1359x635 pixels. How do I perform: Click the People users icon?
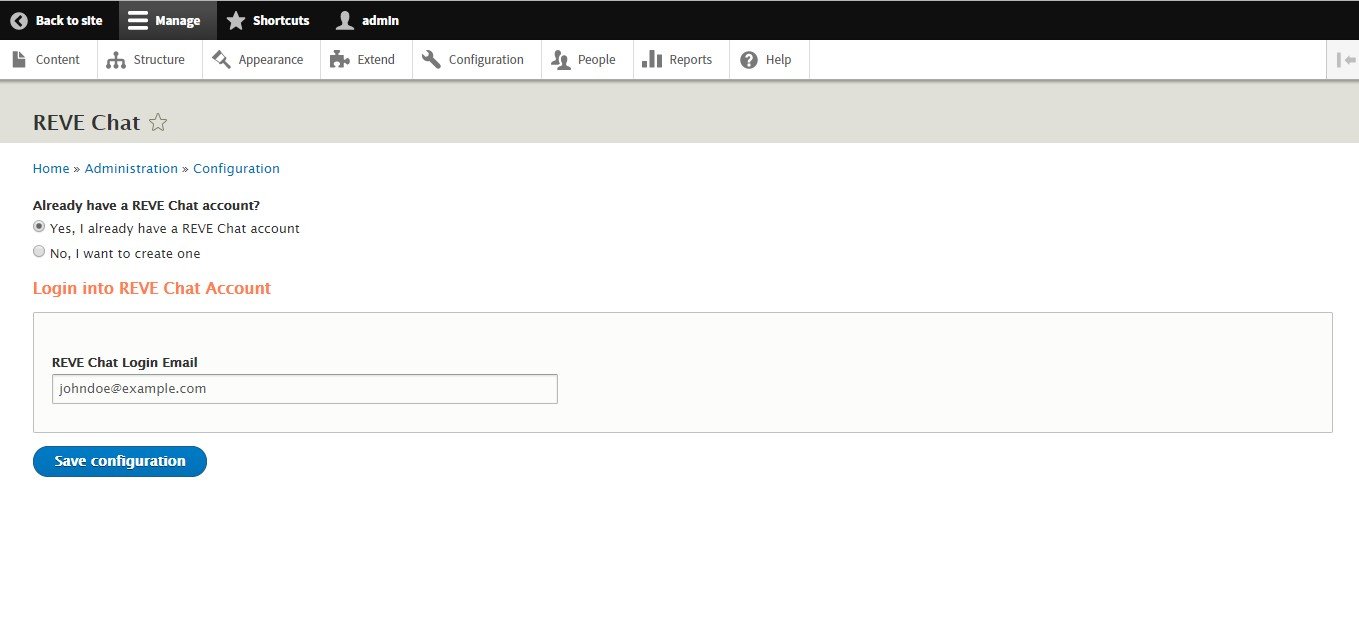click(560, 60)
